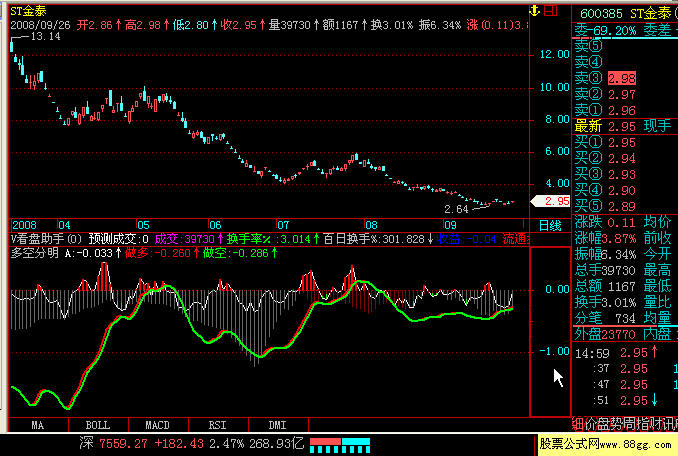
Task: Click the 高2.98 high price value
Action: pos(142,25)
